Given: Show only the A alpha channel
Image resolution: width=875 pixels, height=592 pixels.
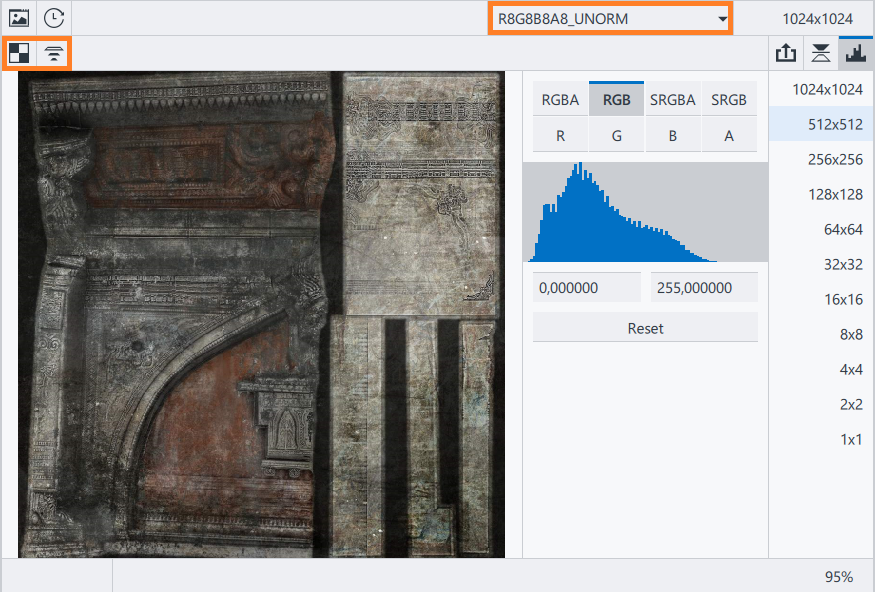Looking at the screenshot, I should [729, 136].
